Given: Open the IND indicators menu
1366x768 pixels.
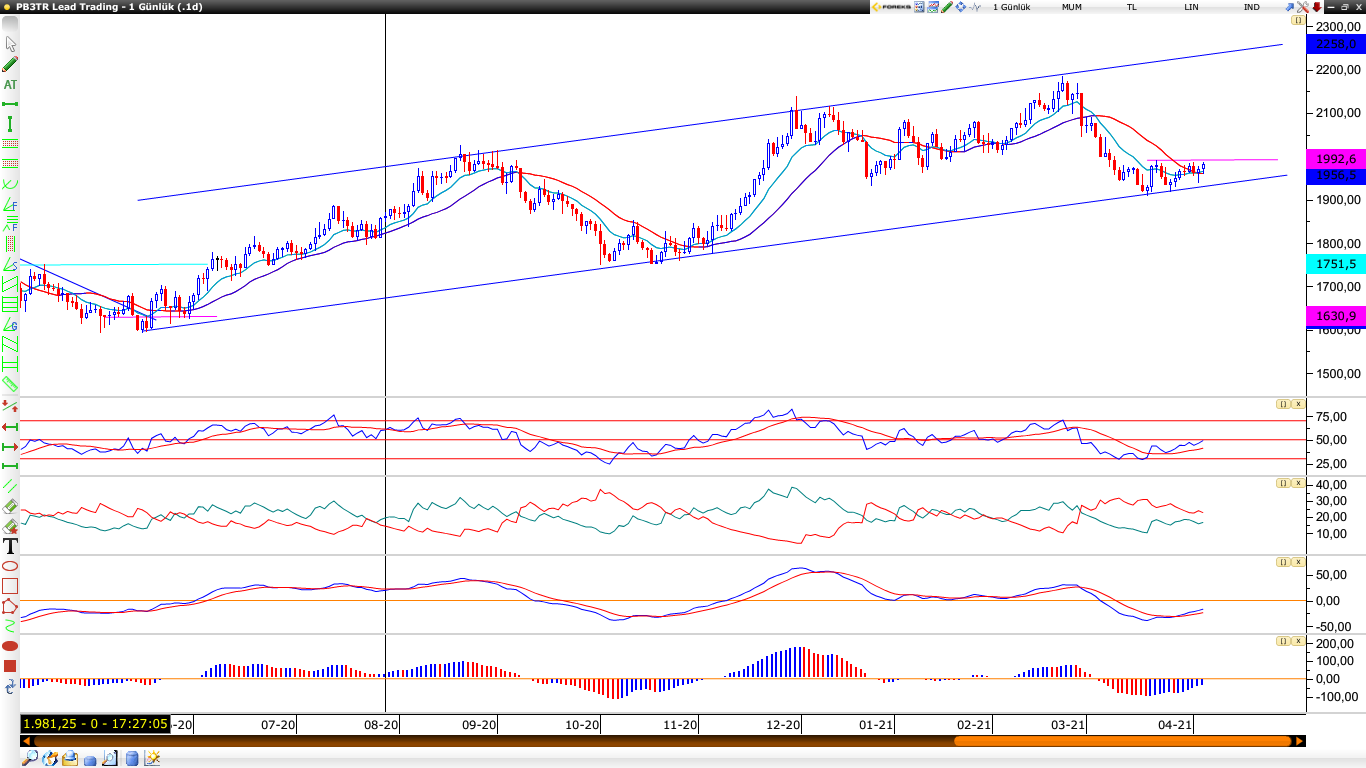Looking at the screenshot, I should point(1251,7).
